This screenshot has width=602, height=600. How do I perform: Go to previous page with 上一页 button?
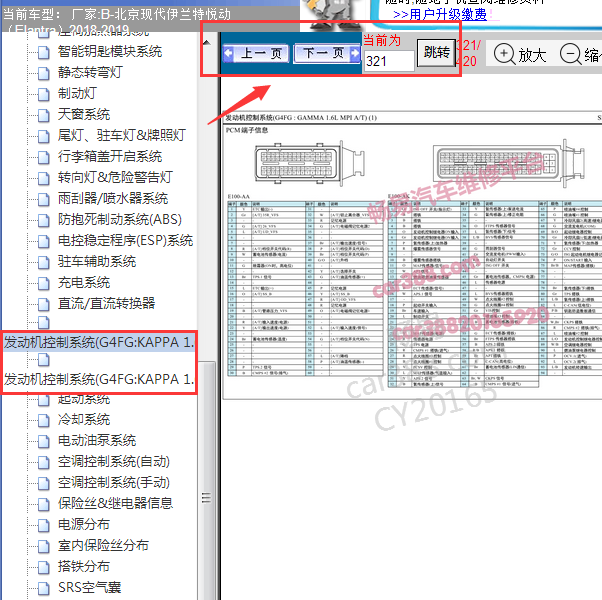point(255,53)
